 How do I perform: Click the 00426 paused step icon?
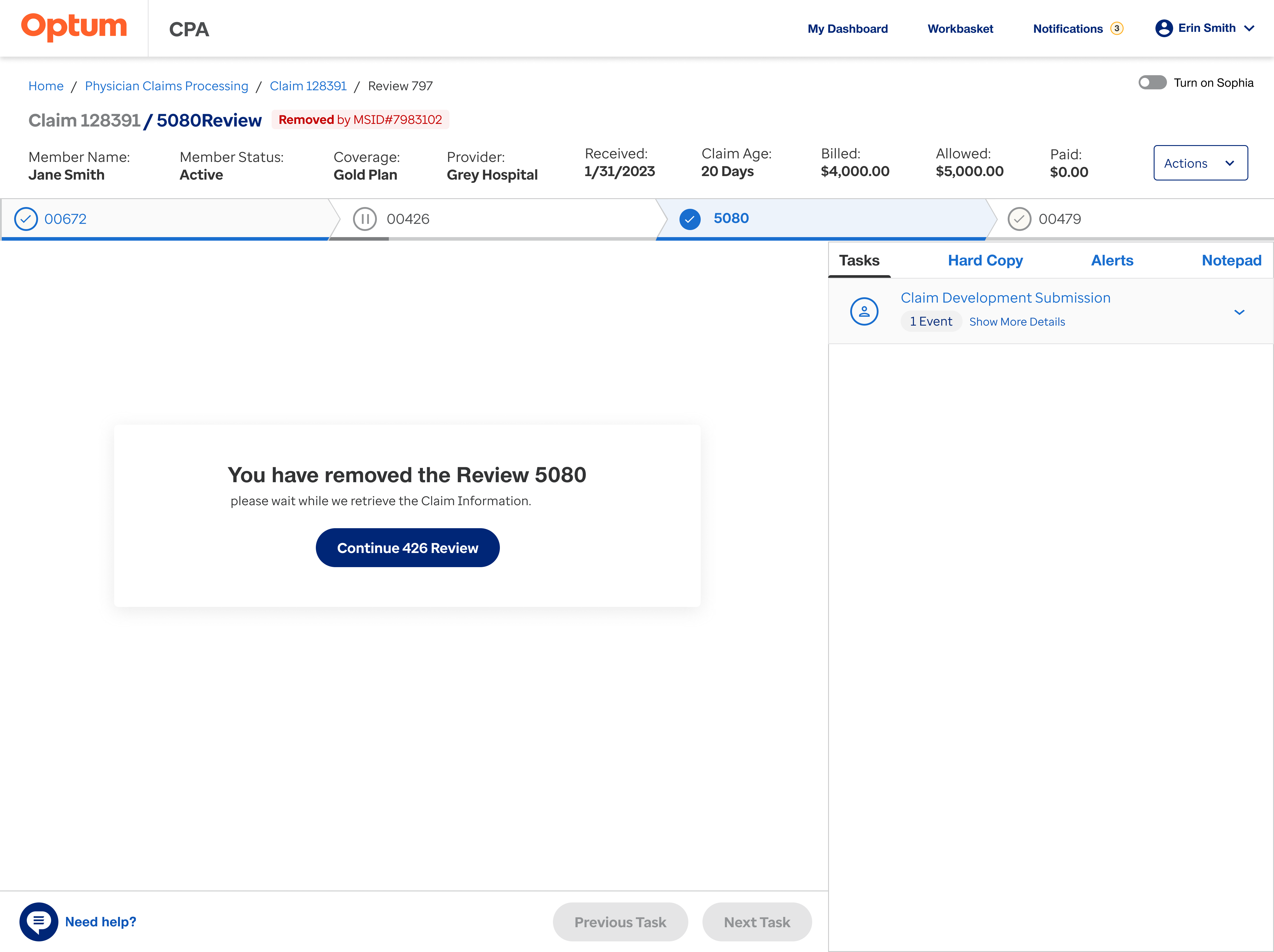pos(365,219)
